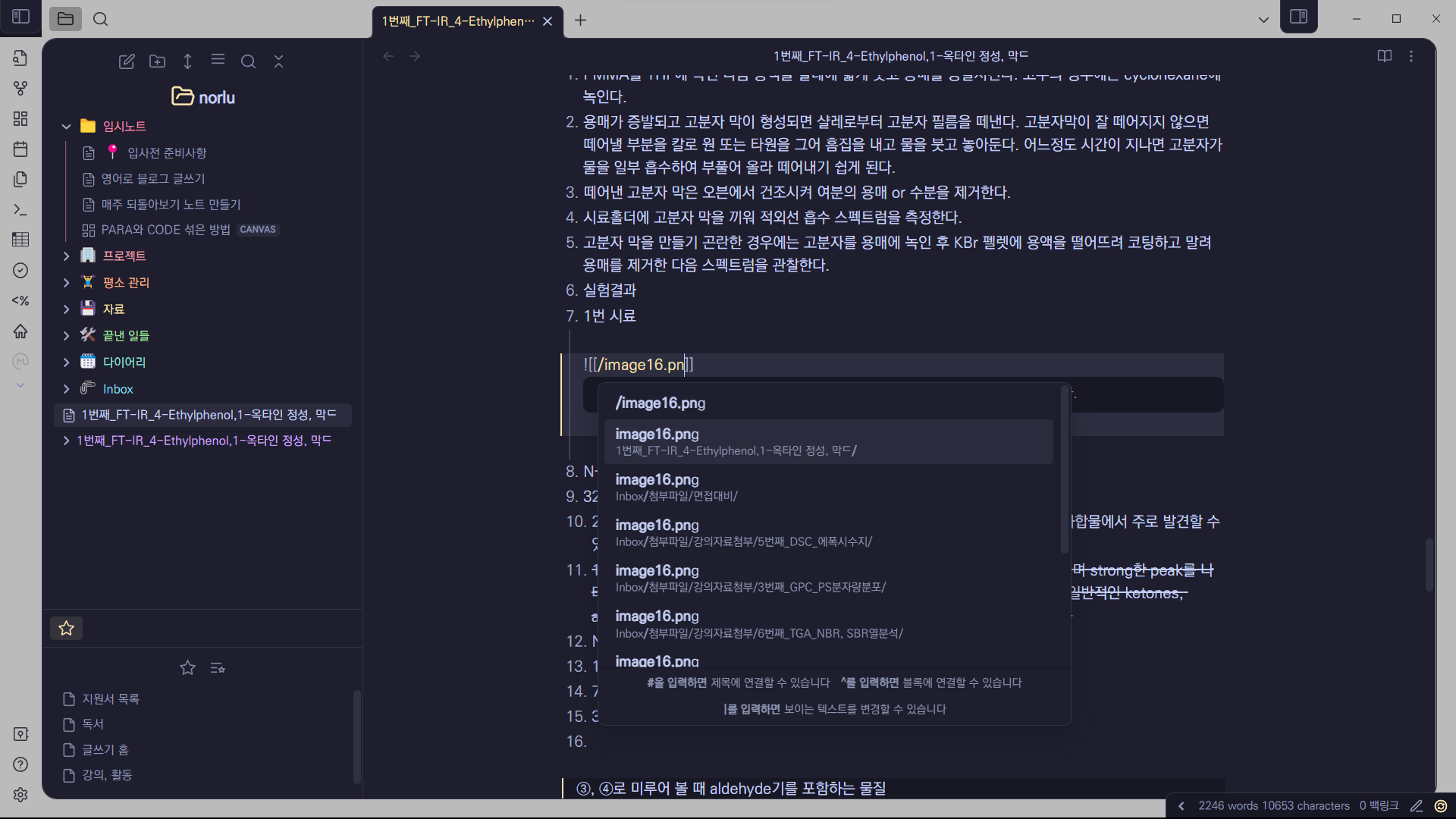Open the 지원서 목록 bookmark

[111, 698]
